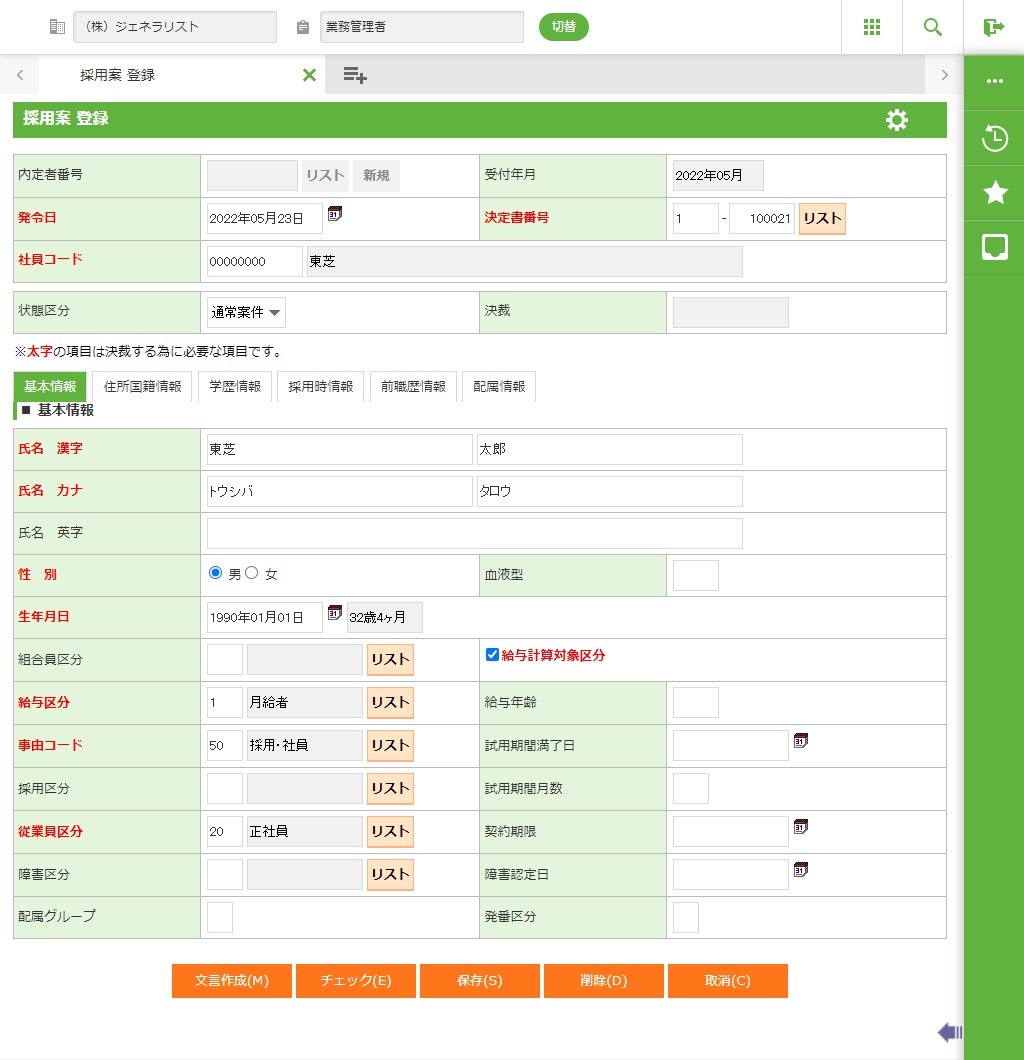Open the inbox tray icon in sidebar

pos(995,247)
